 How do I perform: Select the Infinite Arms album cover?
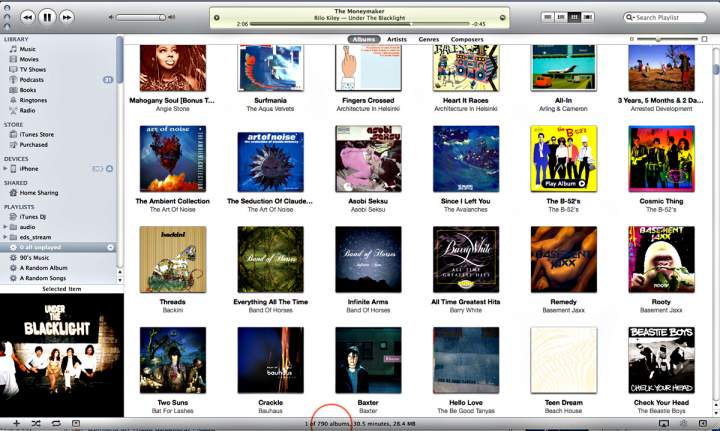coord(368,259)
